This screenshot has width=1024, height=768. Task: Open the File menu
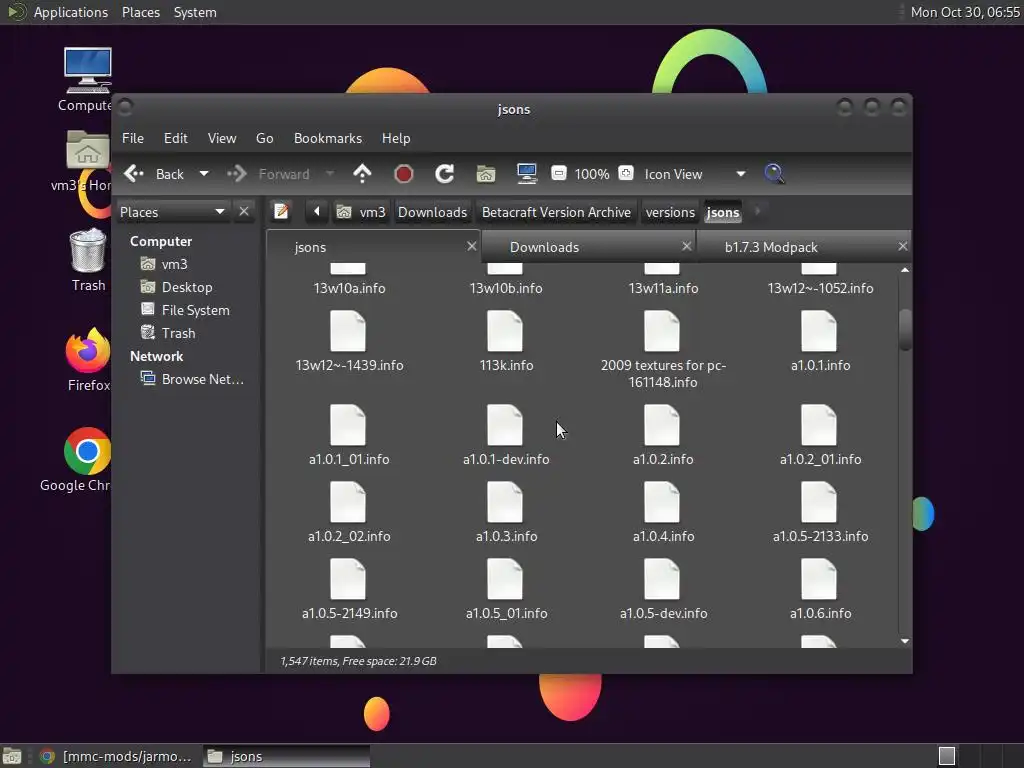point(133,138)
